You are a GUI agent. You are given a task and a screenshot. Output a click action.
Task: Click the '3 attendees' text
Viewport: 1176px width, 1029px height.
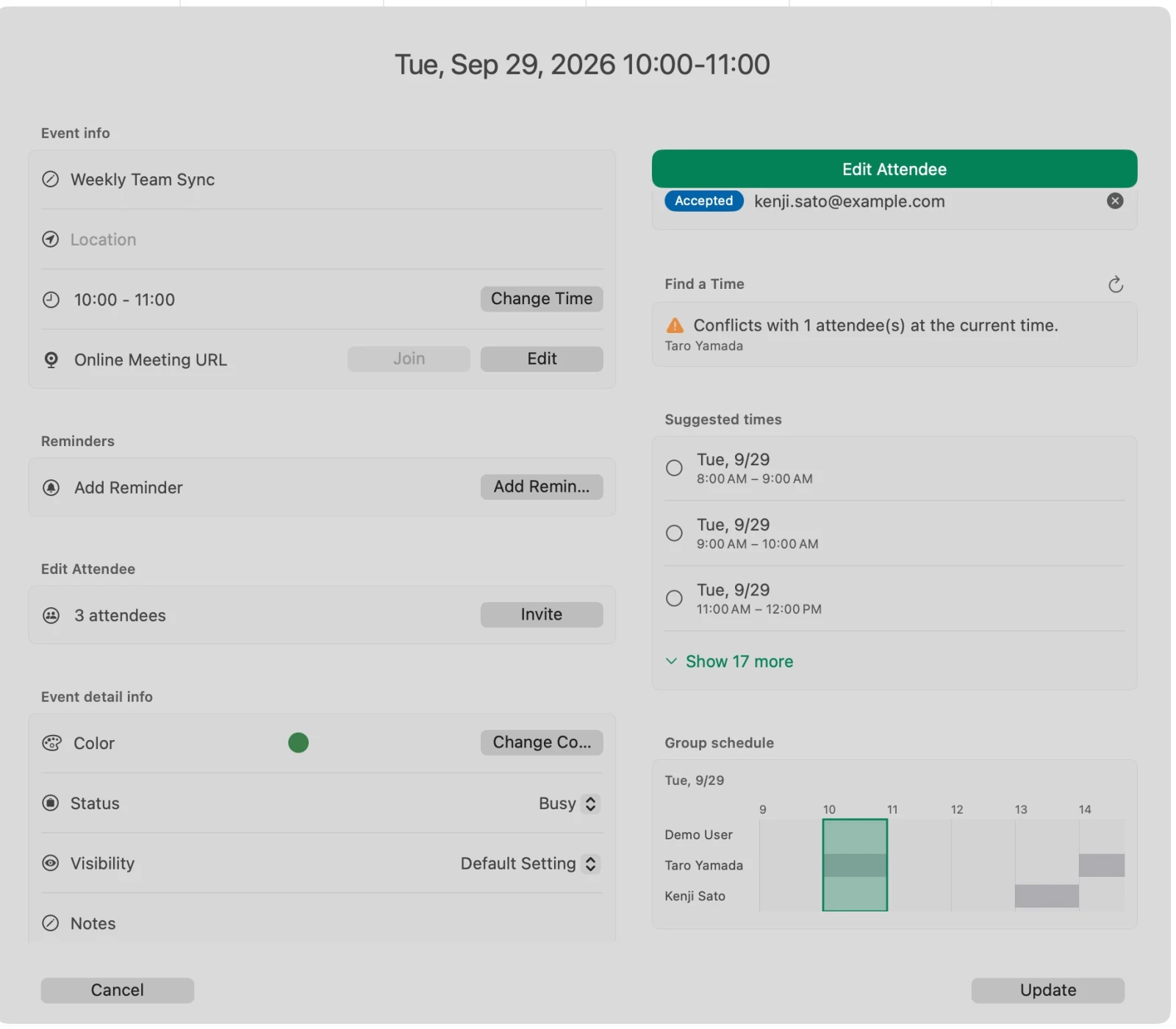(120, 616)
